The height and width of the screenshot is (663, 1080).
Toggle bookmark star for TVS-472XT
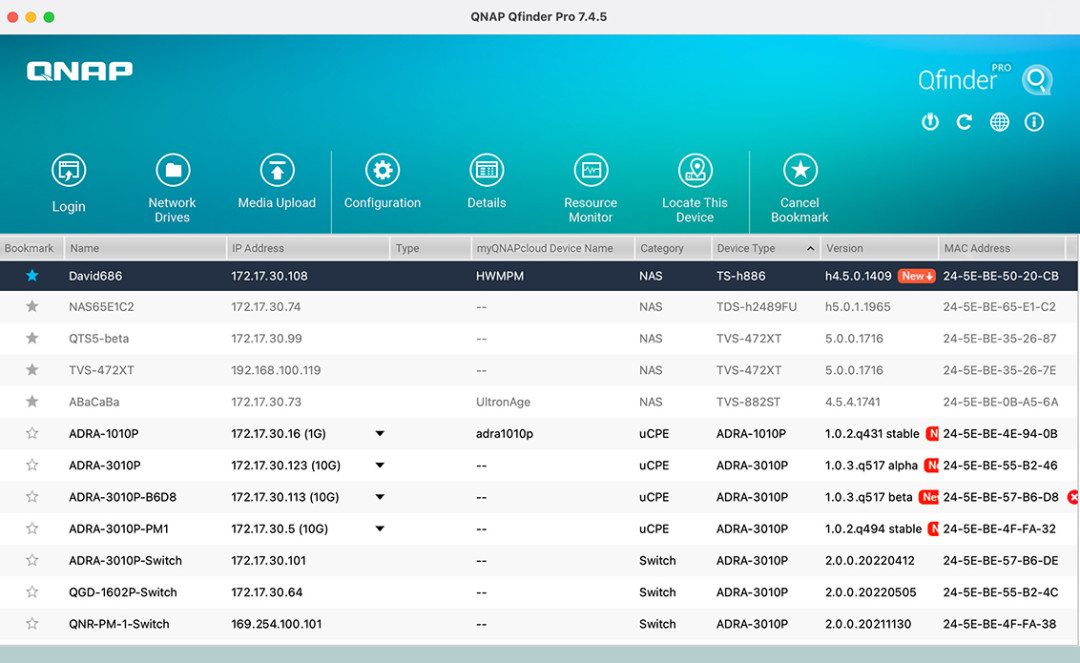[x=32, y=370]
